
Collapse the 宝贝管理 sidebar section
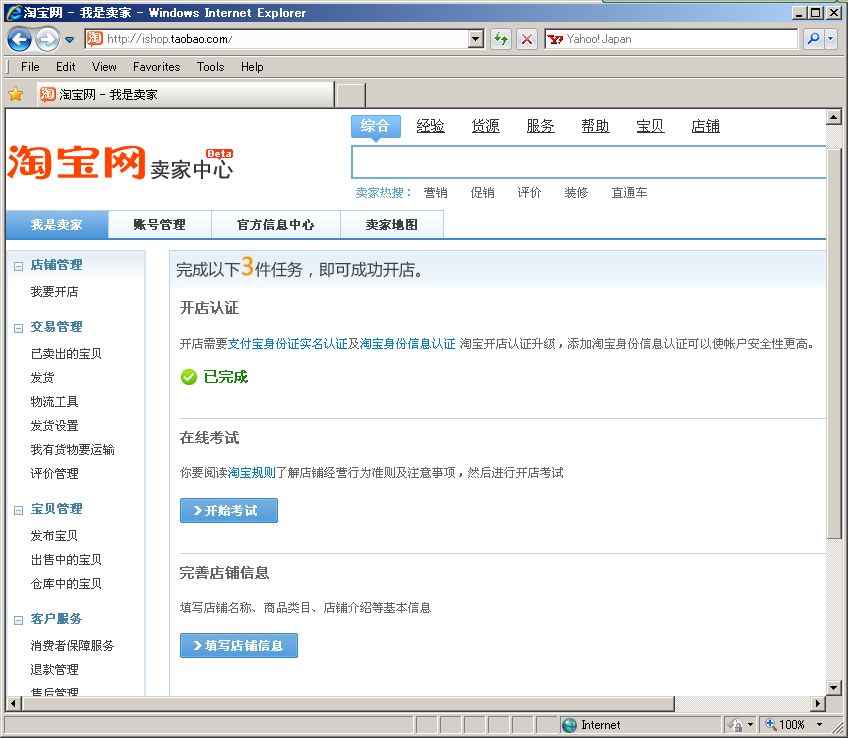pos(18,510)
